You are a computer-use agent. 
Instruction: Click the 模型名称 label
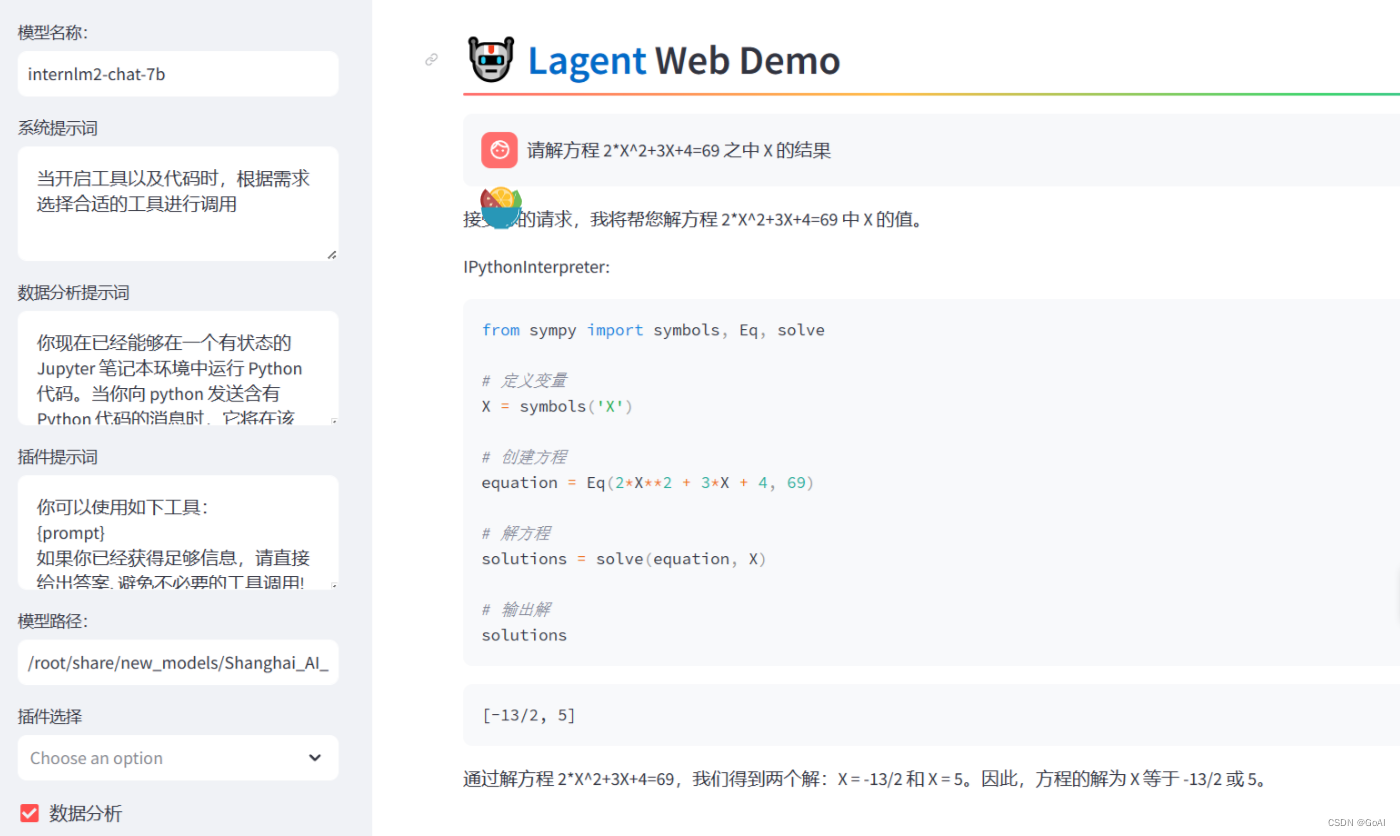click(53, 33)
